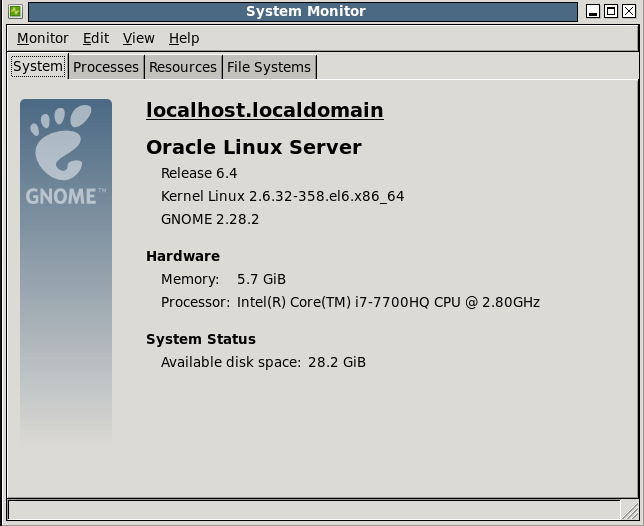Open the Monitor menu
Image resolution: width=644 pixels, height=526 pixels.
tap(42, 38)
